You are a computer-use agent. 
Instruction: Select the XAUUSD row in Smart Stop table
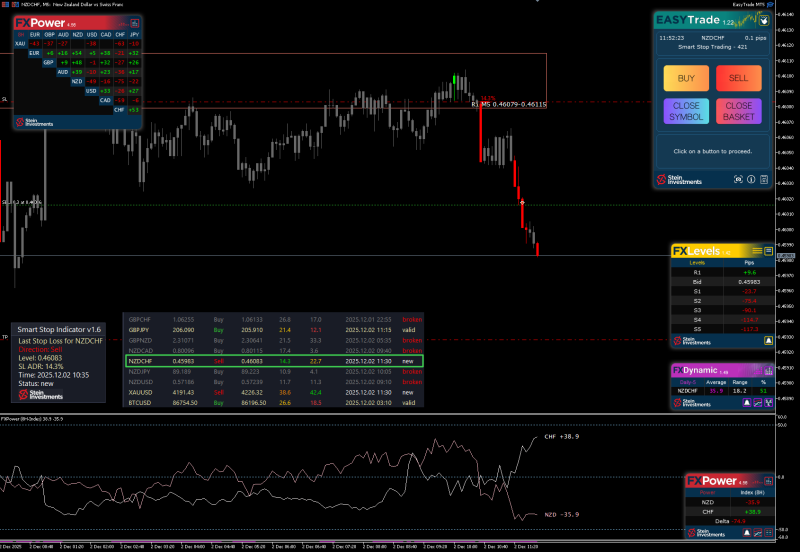pos(274,392)
